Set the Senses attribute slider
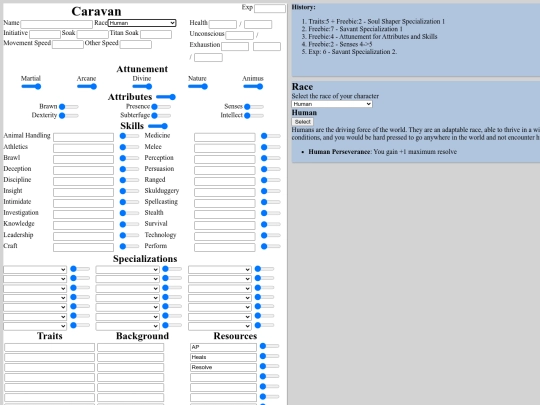 [254, 107]
